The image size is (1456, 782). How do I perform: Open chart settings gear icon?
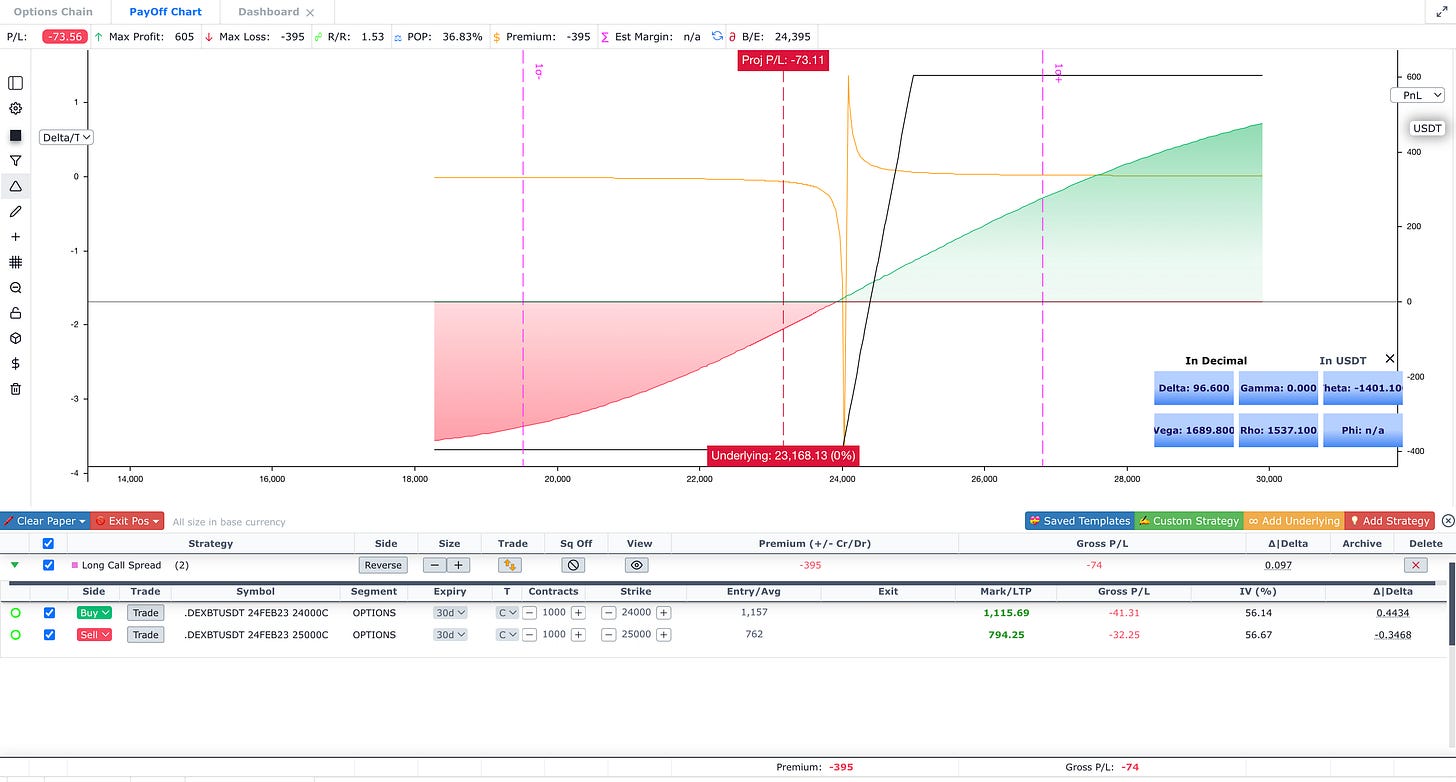point(15,109)
